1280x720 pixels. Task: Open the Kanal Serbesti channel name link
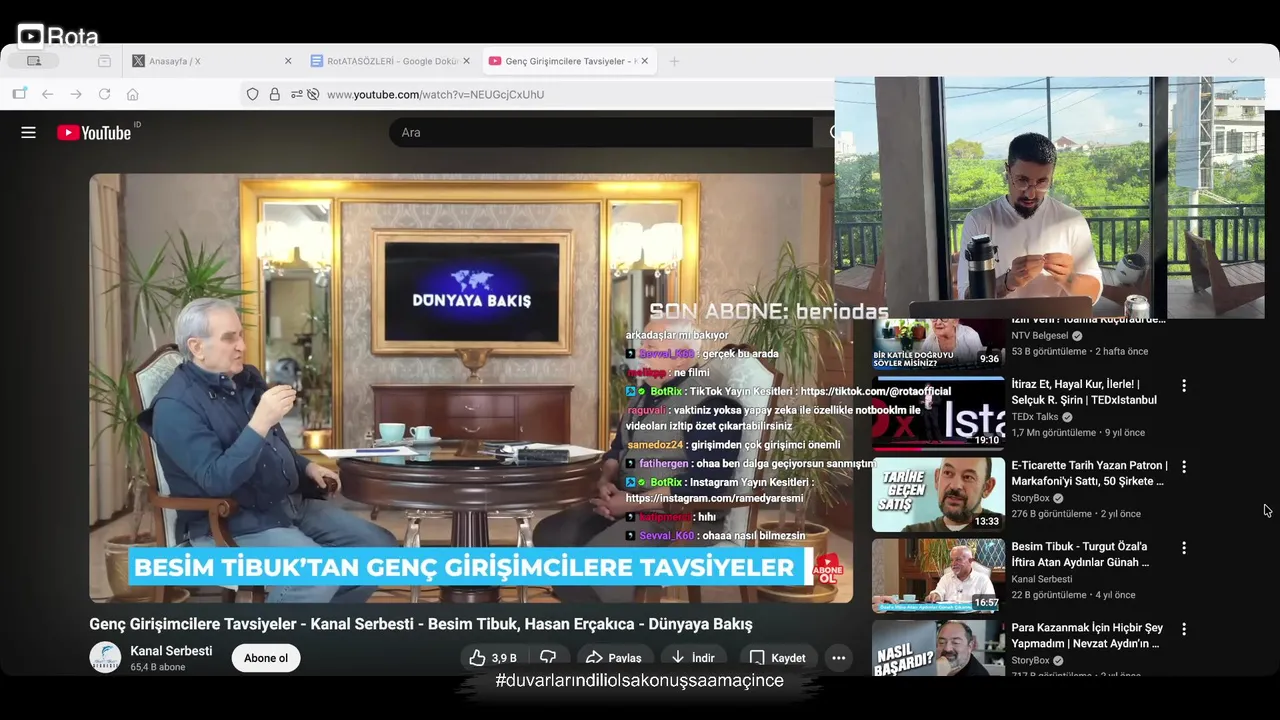(171, 651)
